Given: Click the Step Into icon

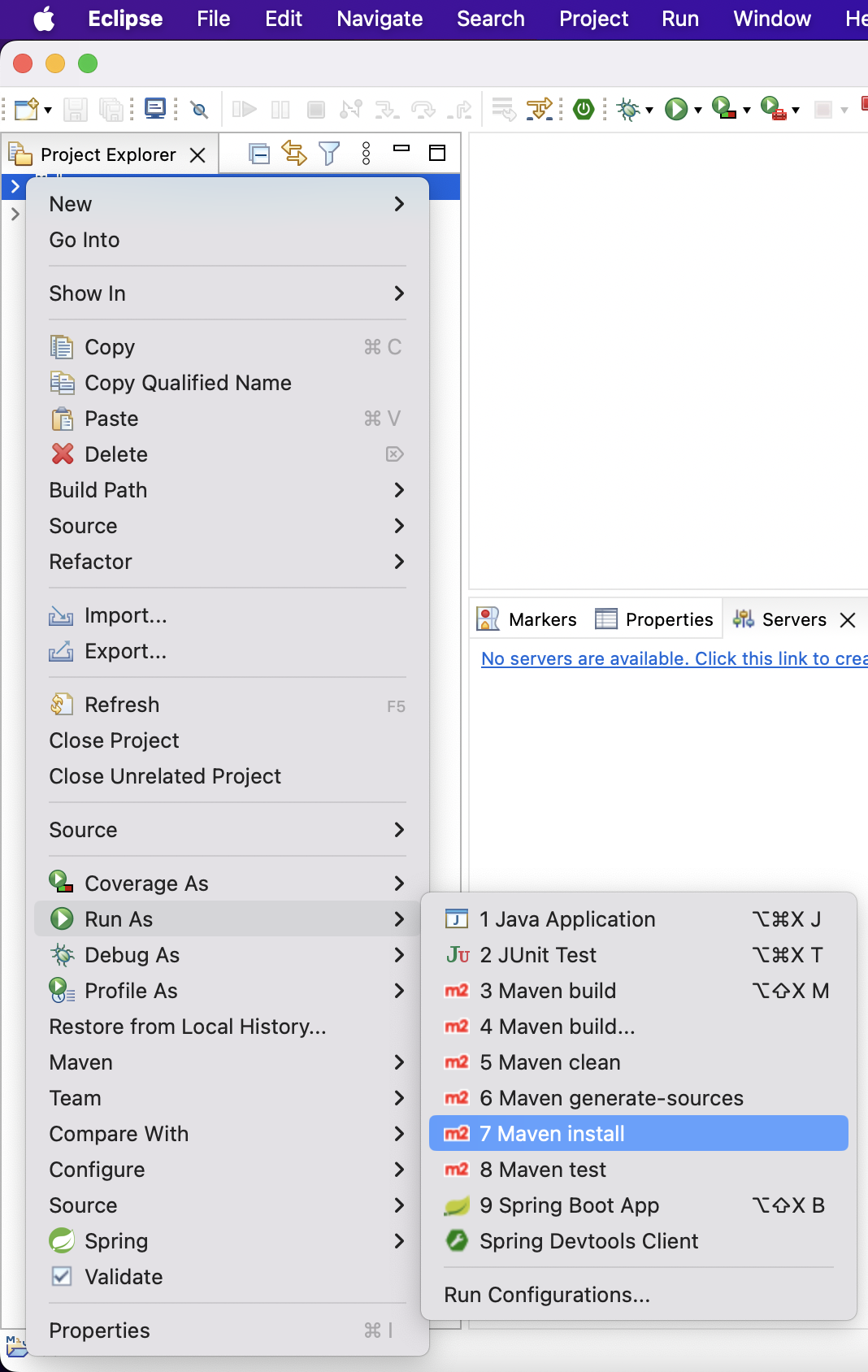Looking at the screenshot, I should click(x=387, y=109).
